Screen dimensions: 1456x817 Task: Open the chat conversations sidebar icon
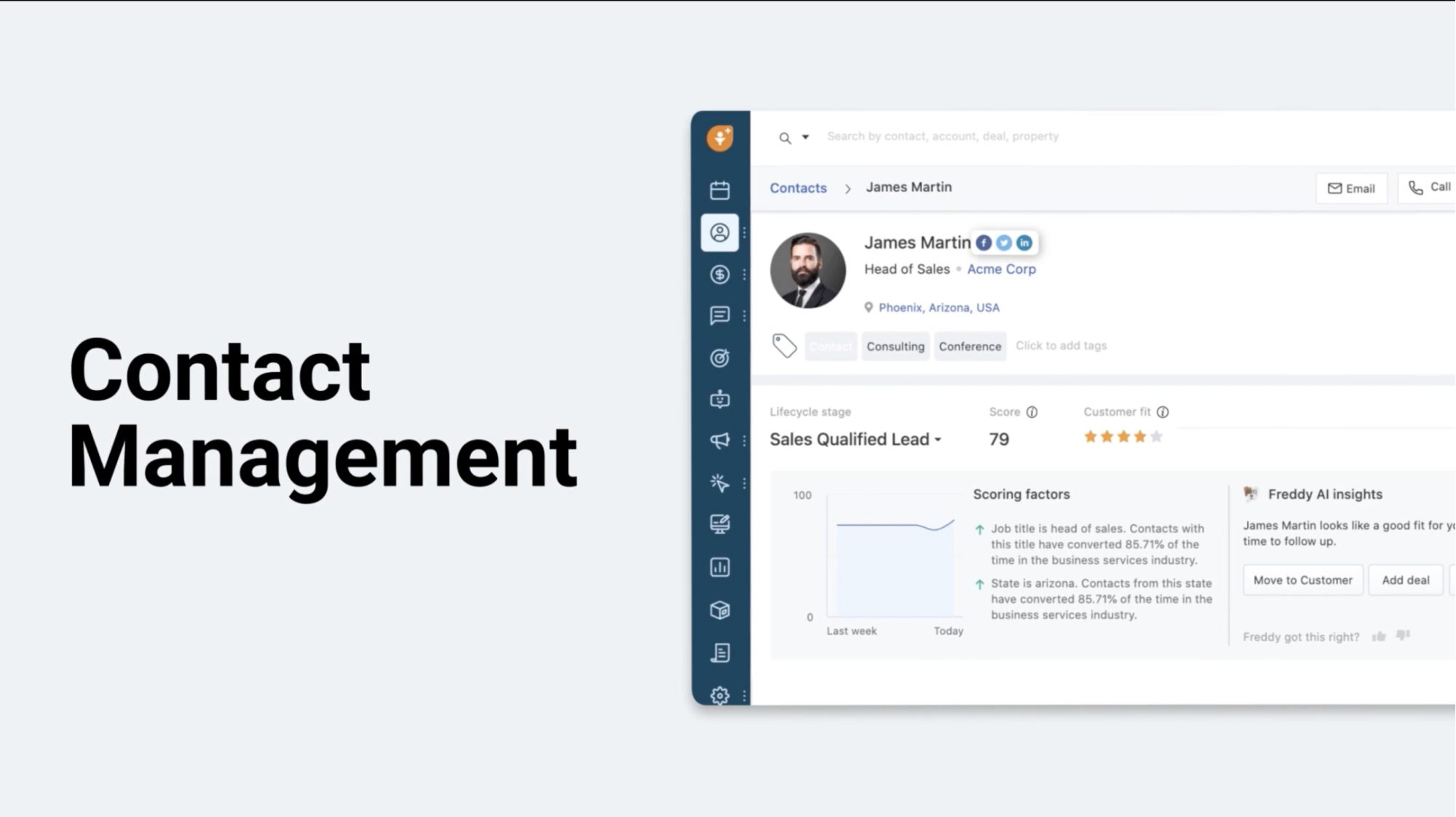click(719, 315)
